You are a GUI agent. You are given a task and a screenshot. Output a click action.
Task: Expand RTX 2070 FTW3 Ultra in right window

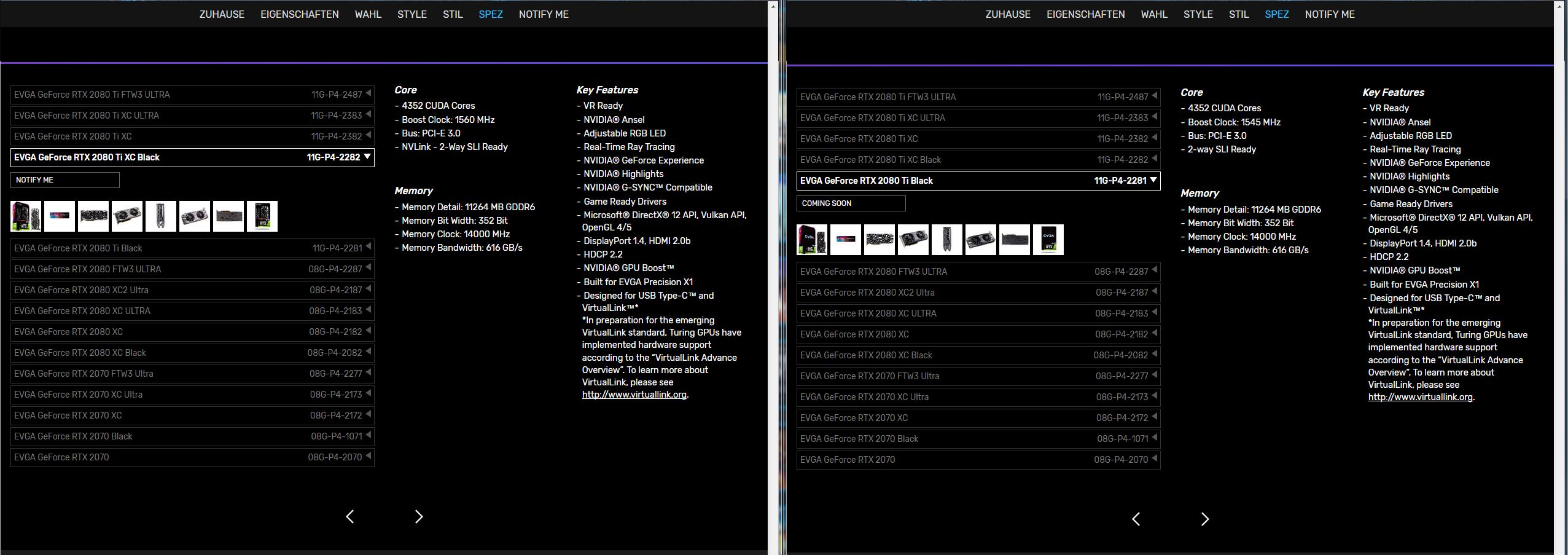pyautogui.click(x=978, y=376)
